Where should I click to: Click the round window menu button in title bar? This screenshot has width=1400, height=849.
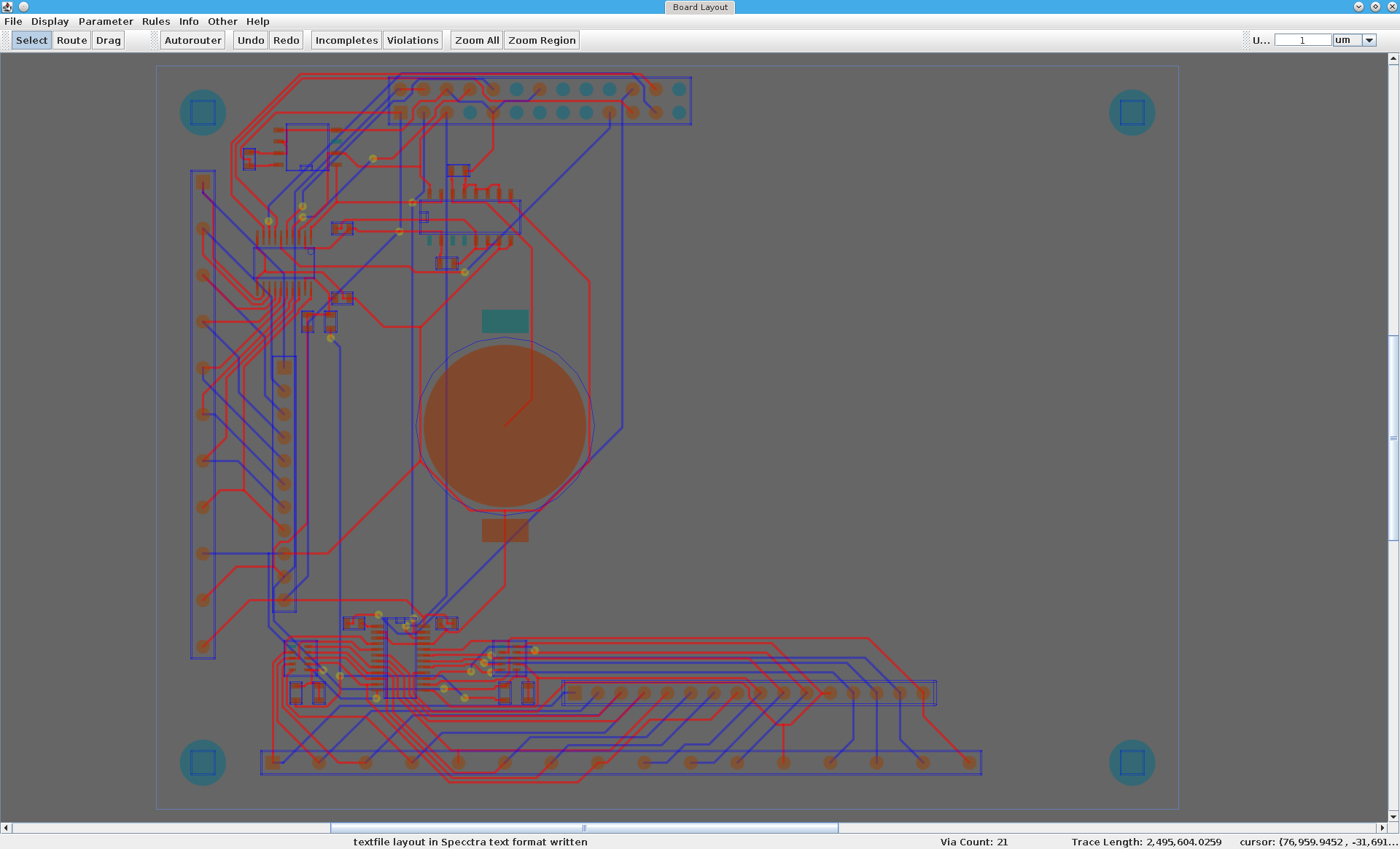pos(23,7)
